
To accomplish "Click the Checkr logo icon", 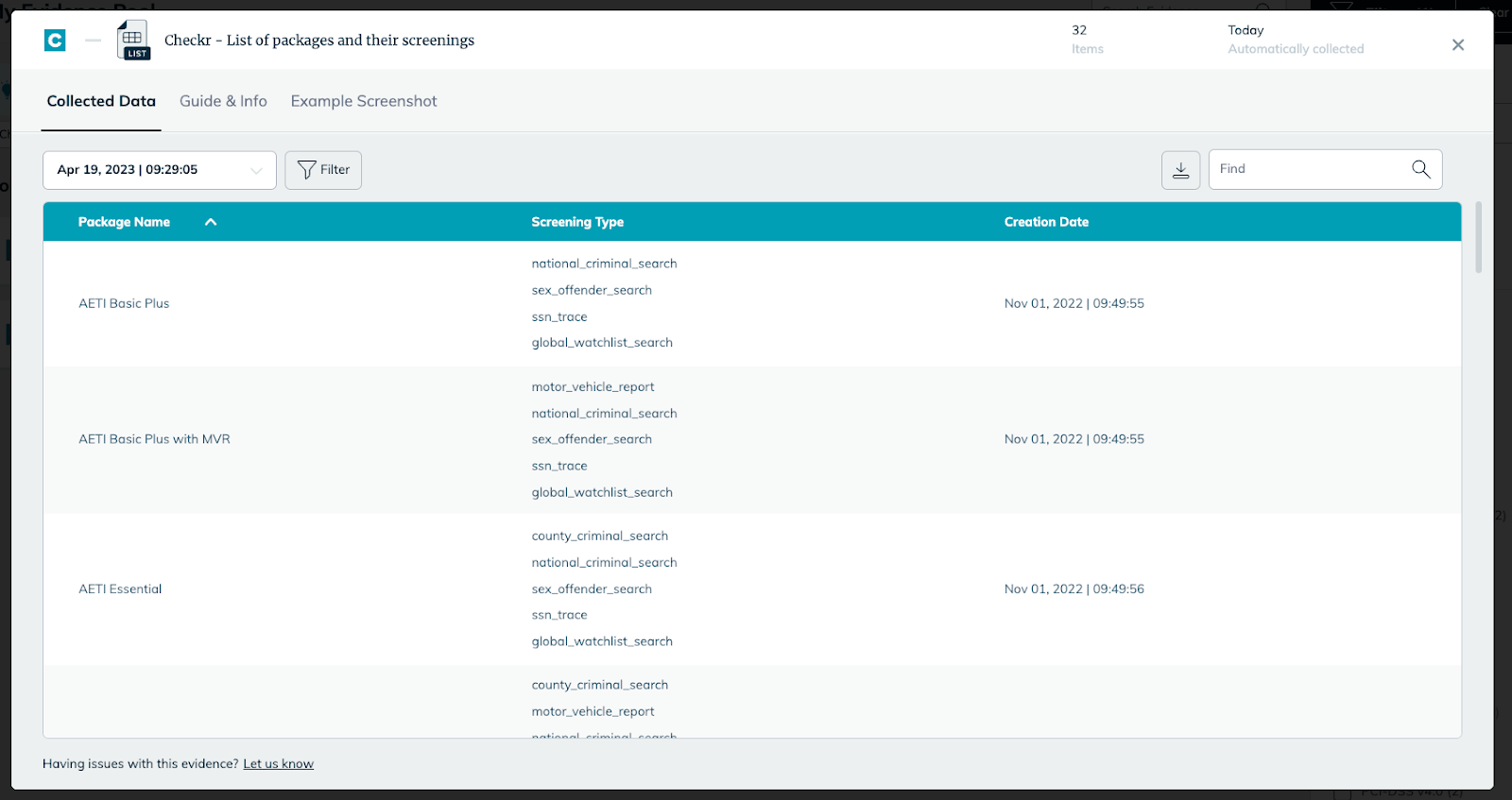I will [x=56, y=40].
